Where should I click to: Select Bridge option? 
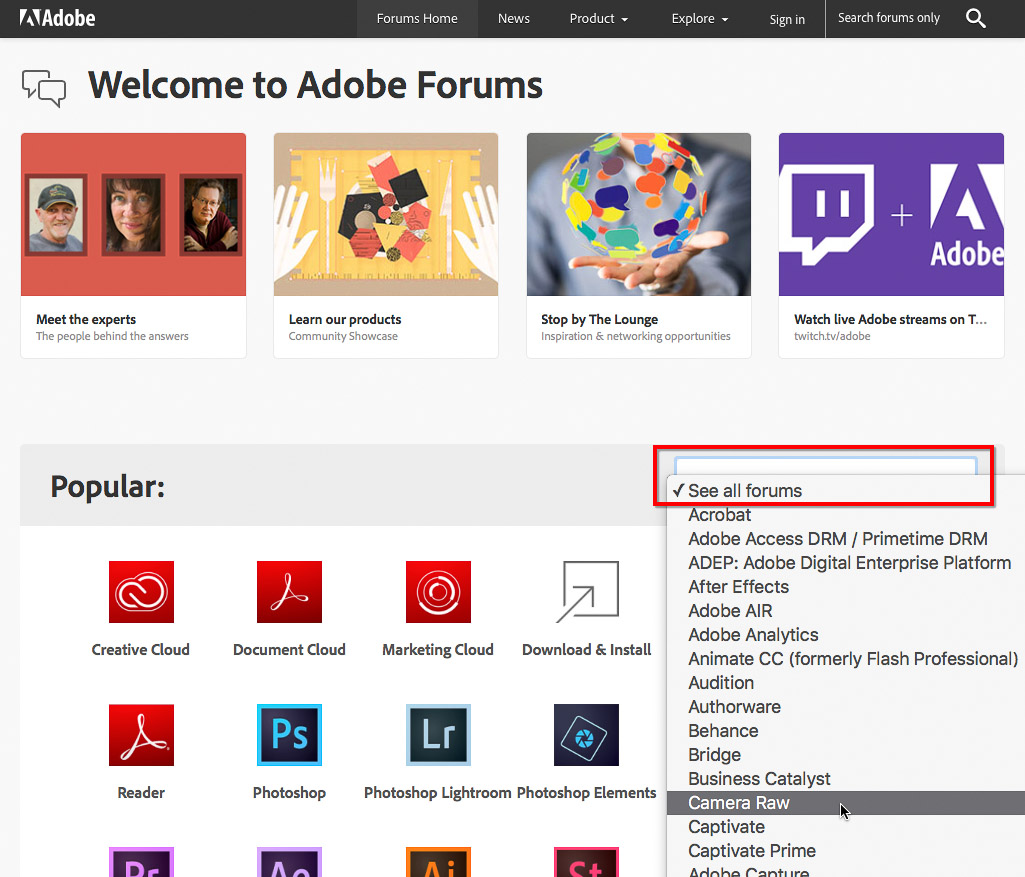pos(846,755)
